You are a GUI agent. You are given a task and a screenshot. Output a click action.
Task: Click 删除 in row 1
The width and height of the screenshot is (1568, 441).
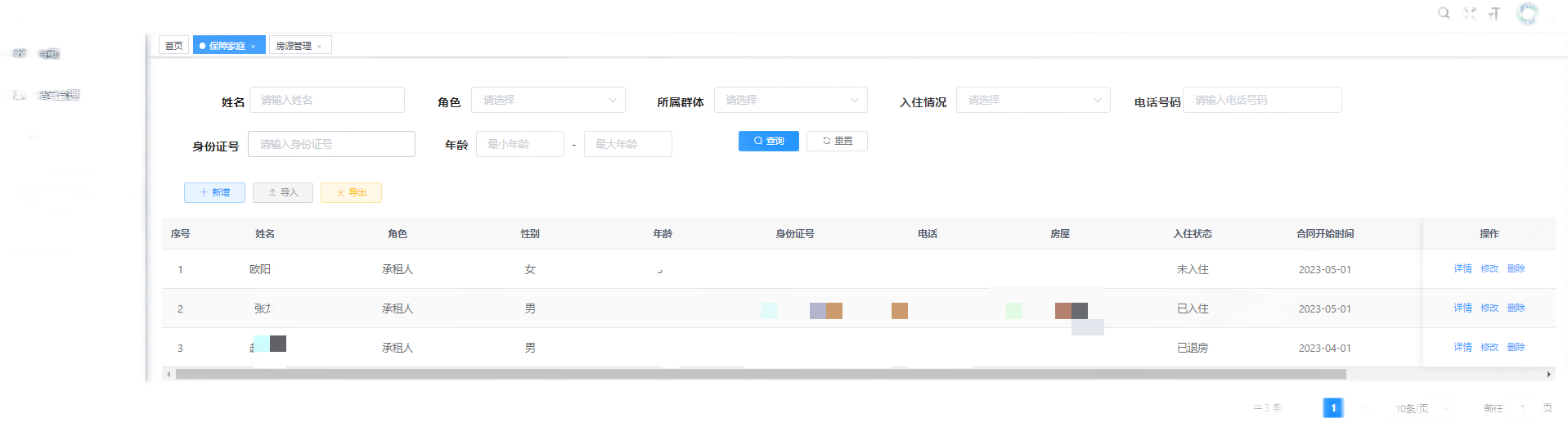(x=1516, y=268)
